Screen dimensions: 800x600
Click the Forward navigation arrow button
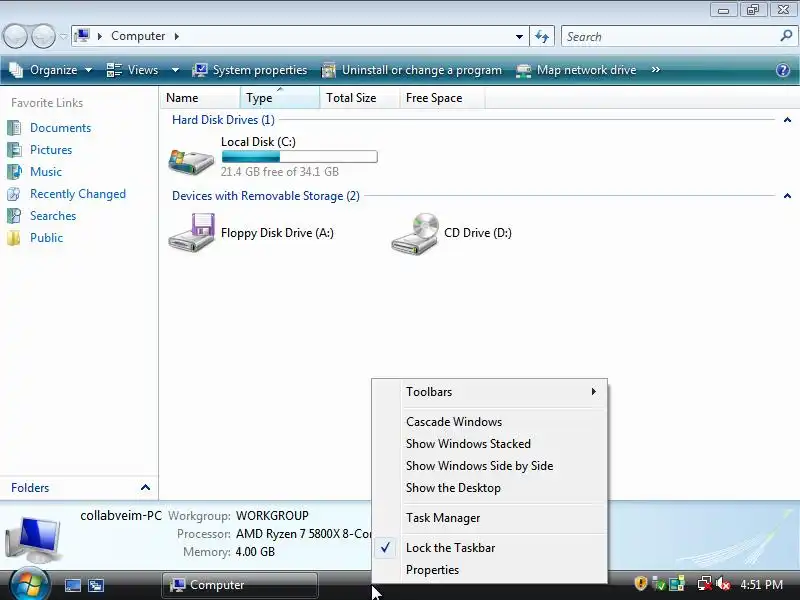[44, 36]
